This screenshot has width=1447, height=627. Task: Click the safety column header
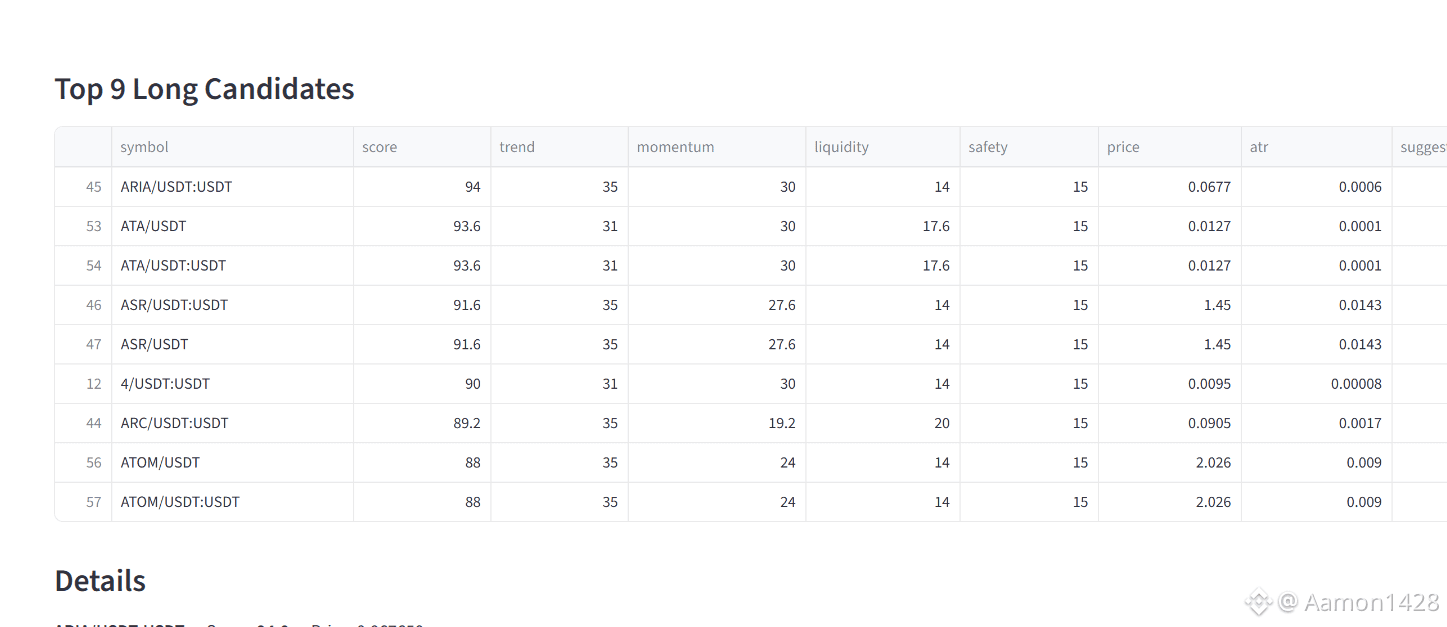(x=988, y=147)
